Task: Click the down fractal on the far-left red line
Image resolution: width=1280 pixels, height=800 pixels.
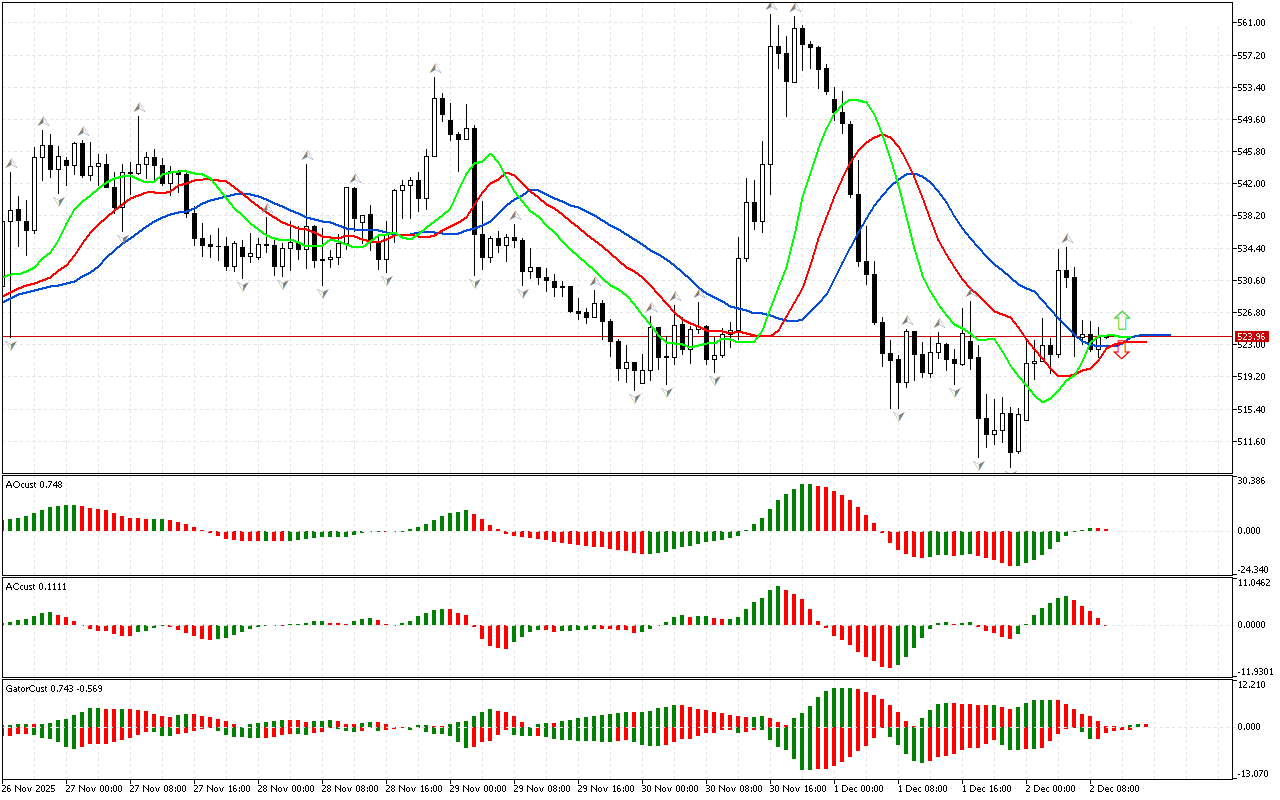Action: [x=10, y=345]
